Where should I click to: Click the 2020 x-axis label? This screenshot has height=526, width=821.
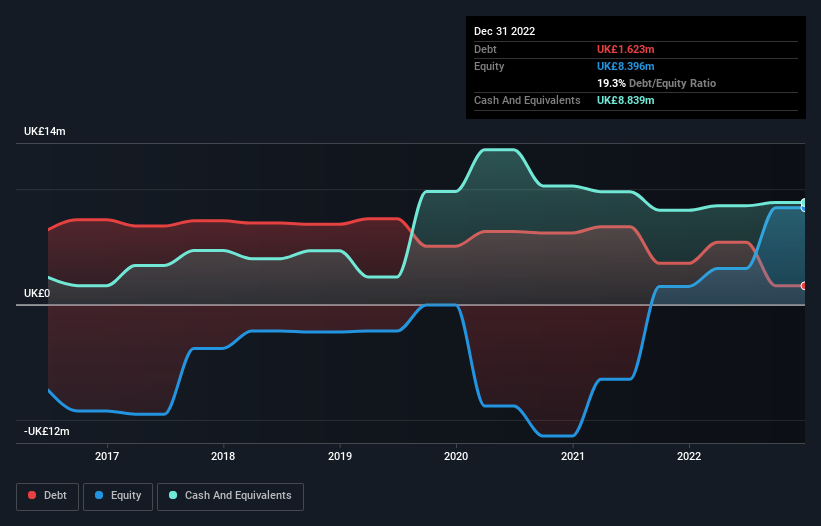pos(456,456)
